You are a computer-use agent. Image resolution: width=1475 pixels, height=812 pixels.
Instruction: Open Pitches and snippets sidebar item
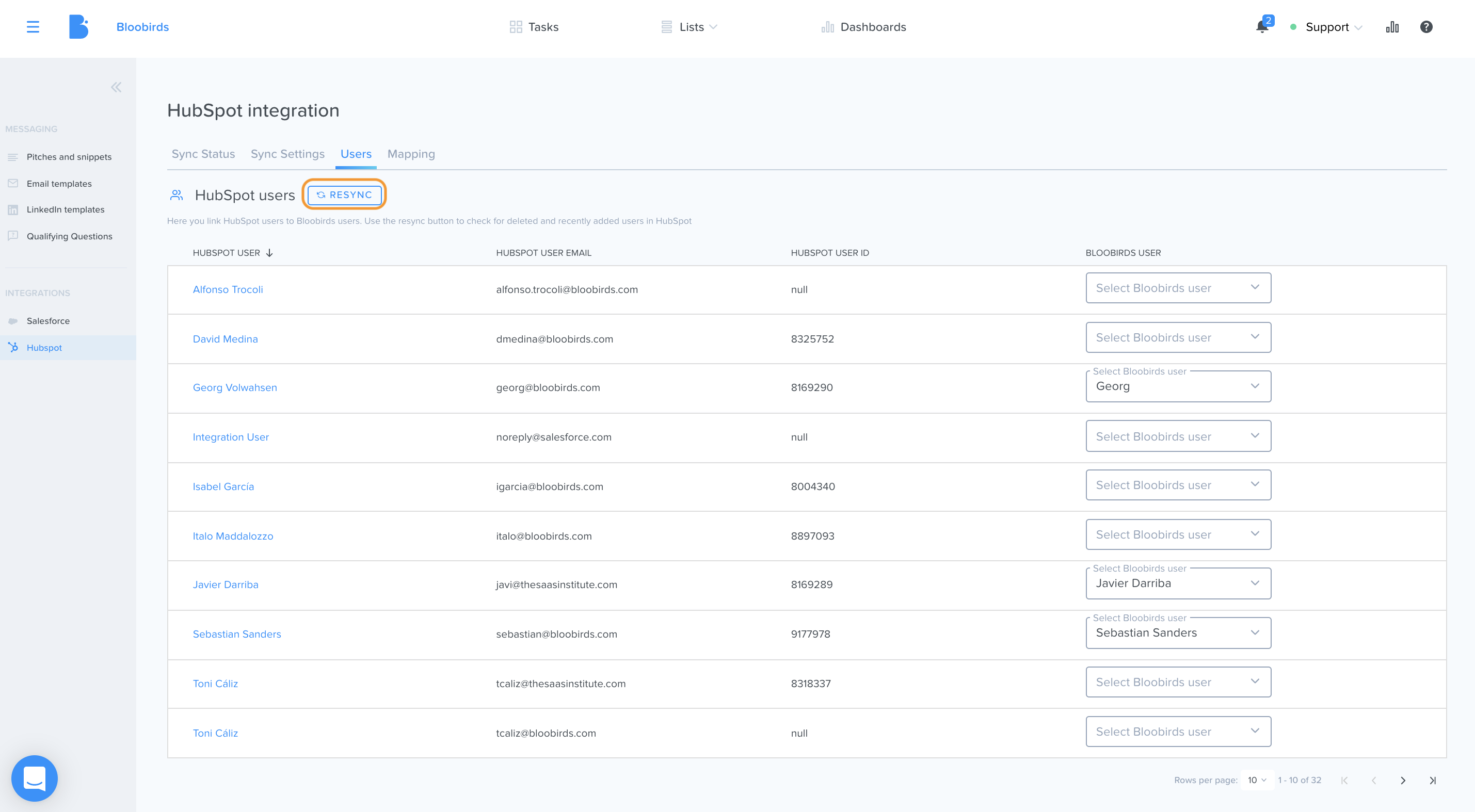point(69,157)
